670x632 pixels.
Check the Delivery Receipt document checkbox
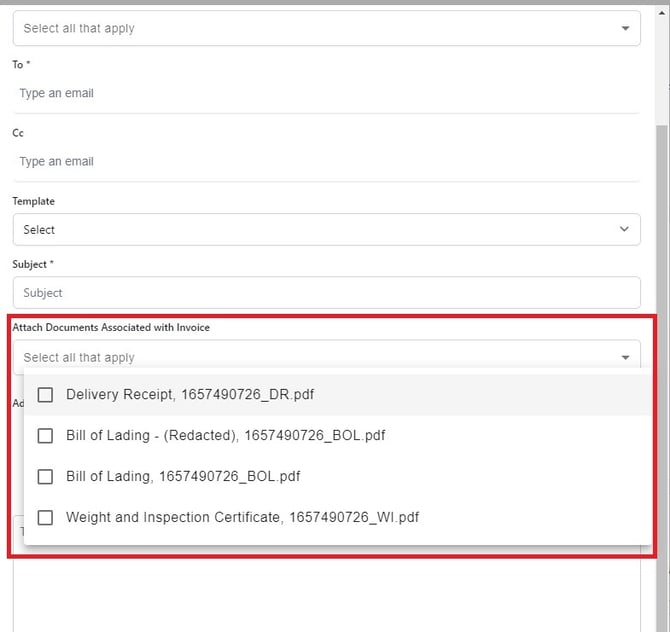[45, 394]
